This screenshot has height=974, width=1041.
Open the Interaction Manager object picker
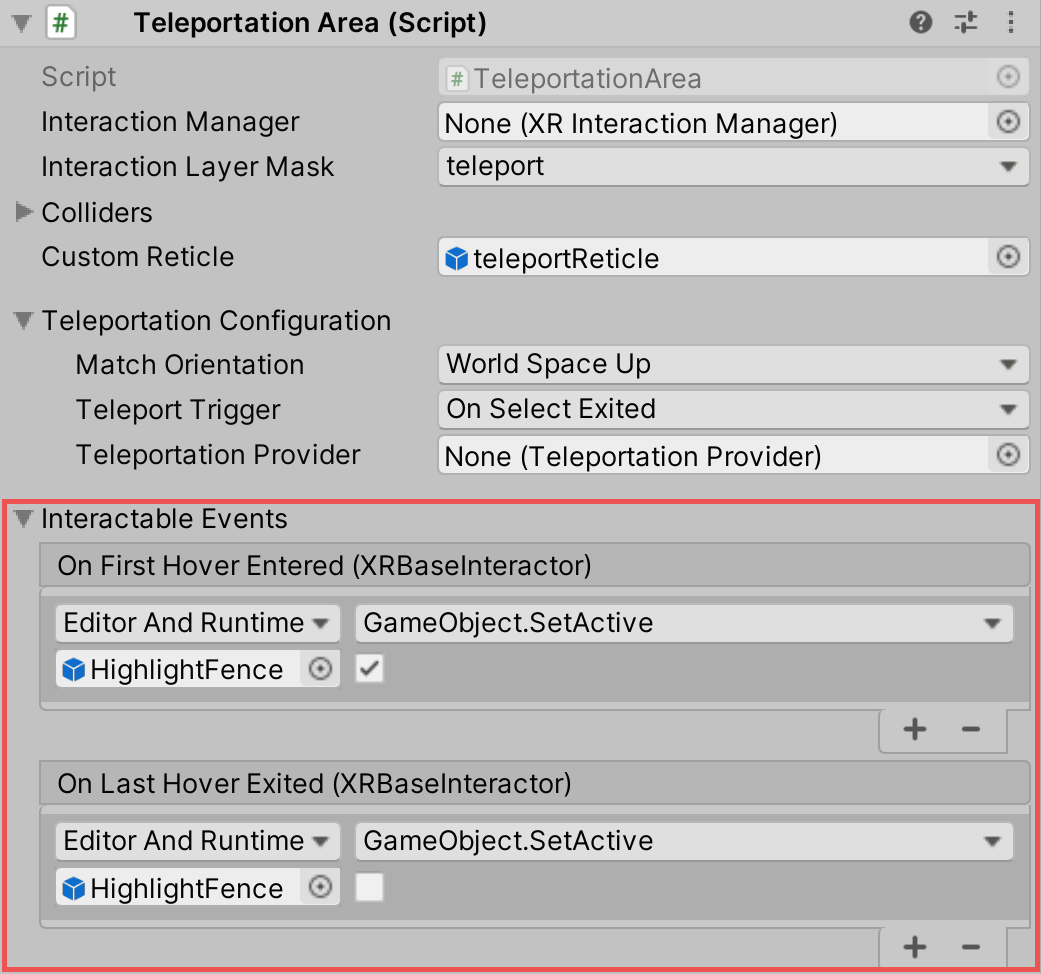1009,122
